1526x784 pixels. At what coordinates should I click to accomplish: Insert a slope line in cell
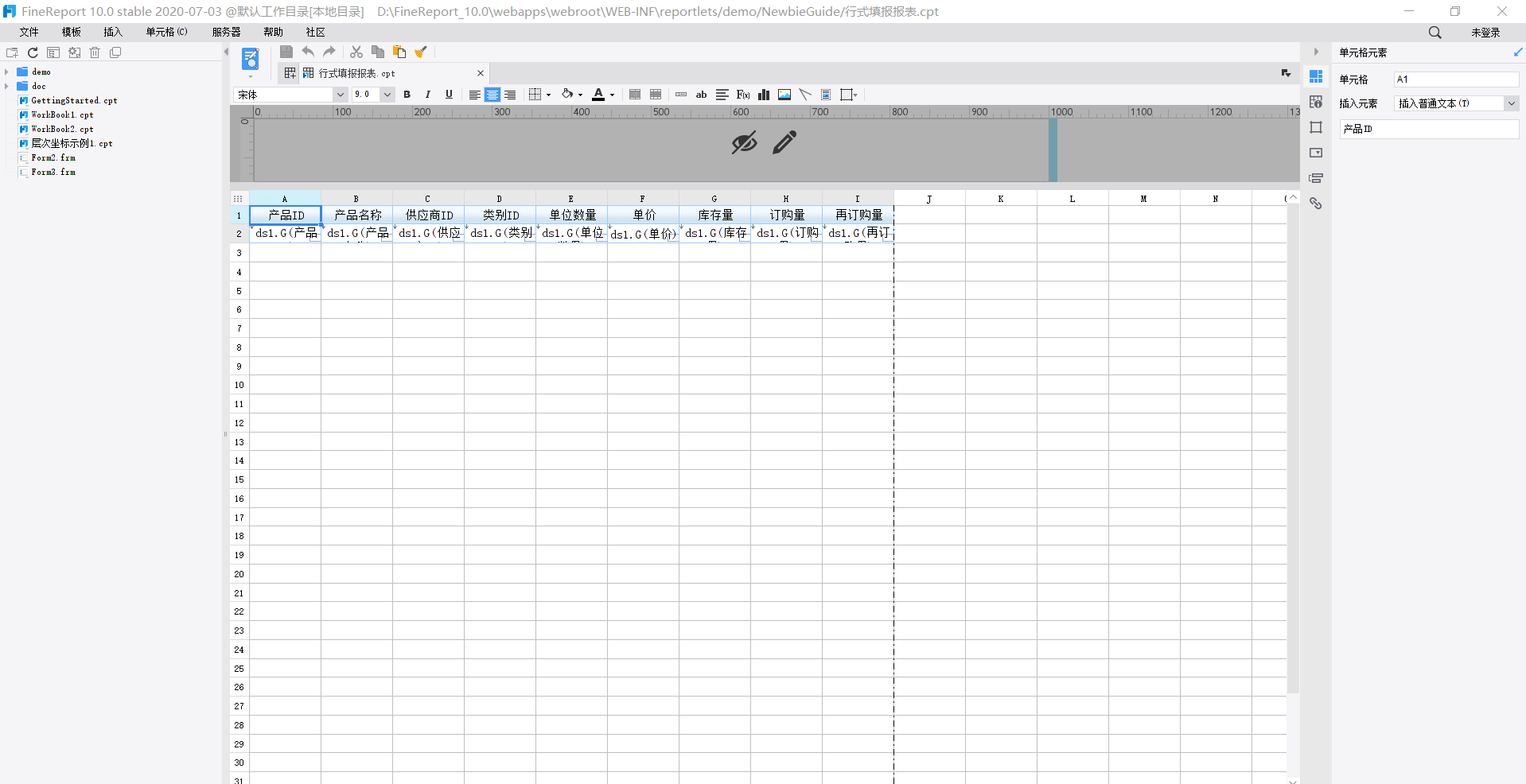(x=805, y=95)
